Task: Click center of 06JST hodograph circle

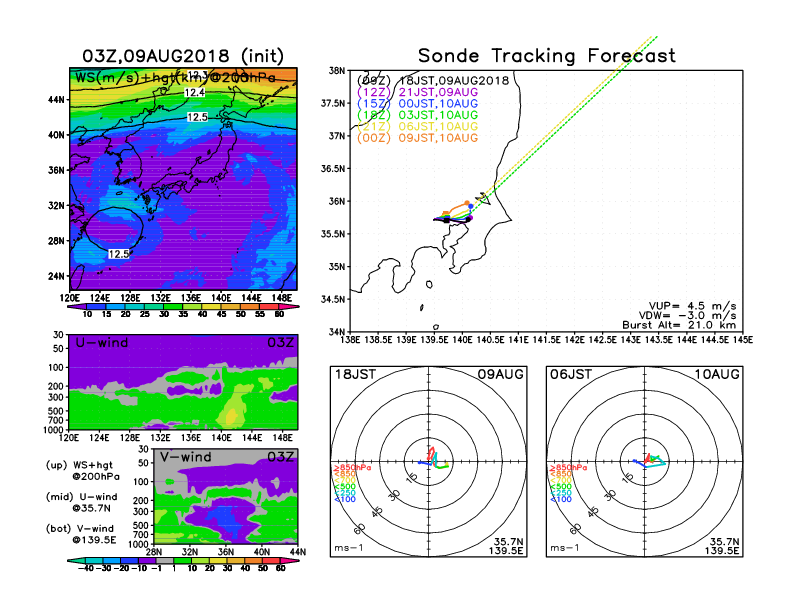Action: tap(643, 461)
